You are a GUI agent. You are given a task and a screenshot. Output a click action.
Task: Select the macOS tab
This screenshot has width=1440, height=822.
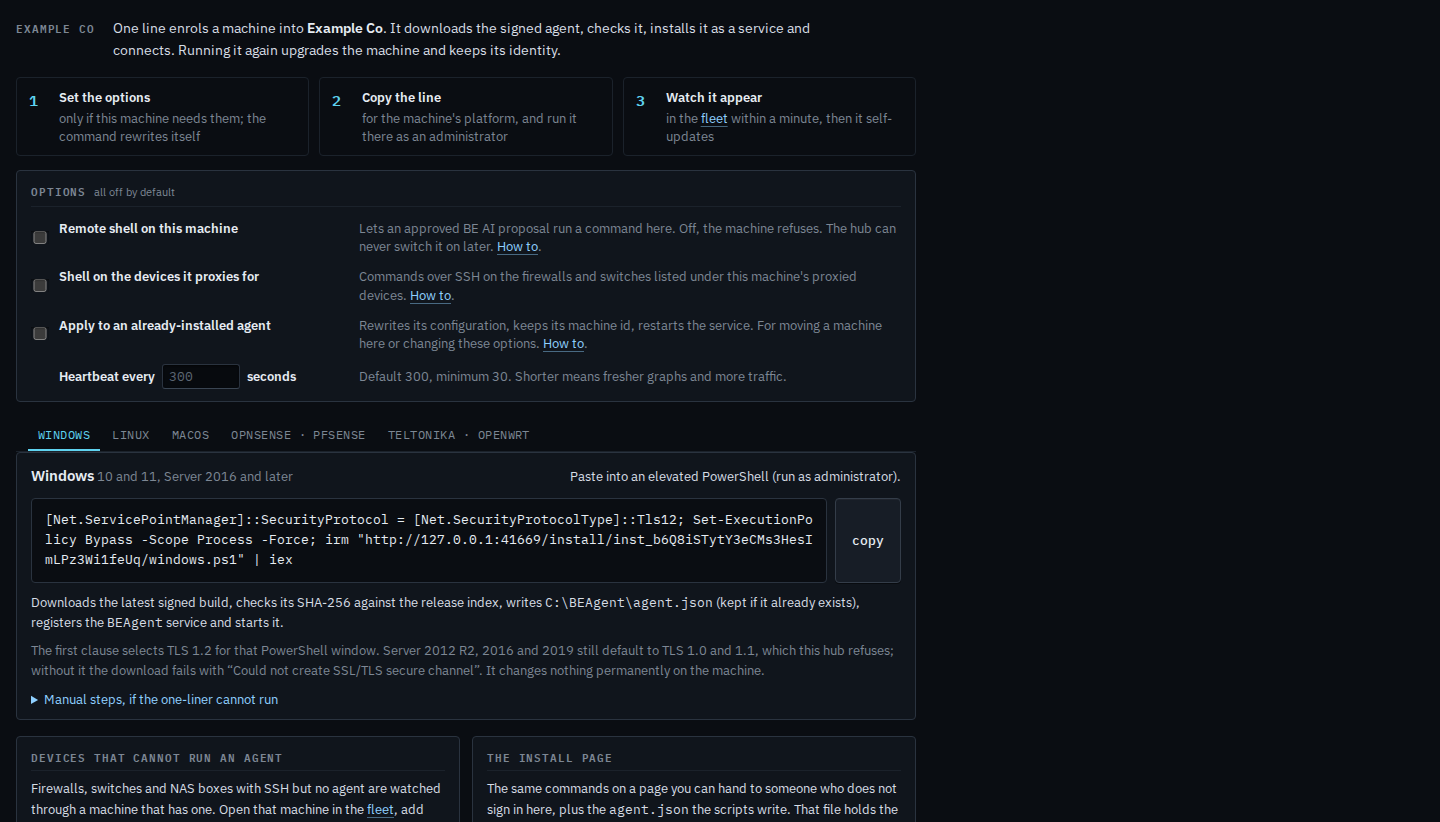tap(191, 435)
